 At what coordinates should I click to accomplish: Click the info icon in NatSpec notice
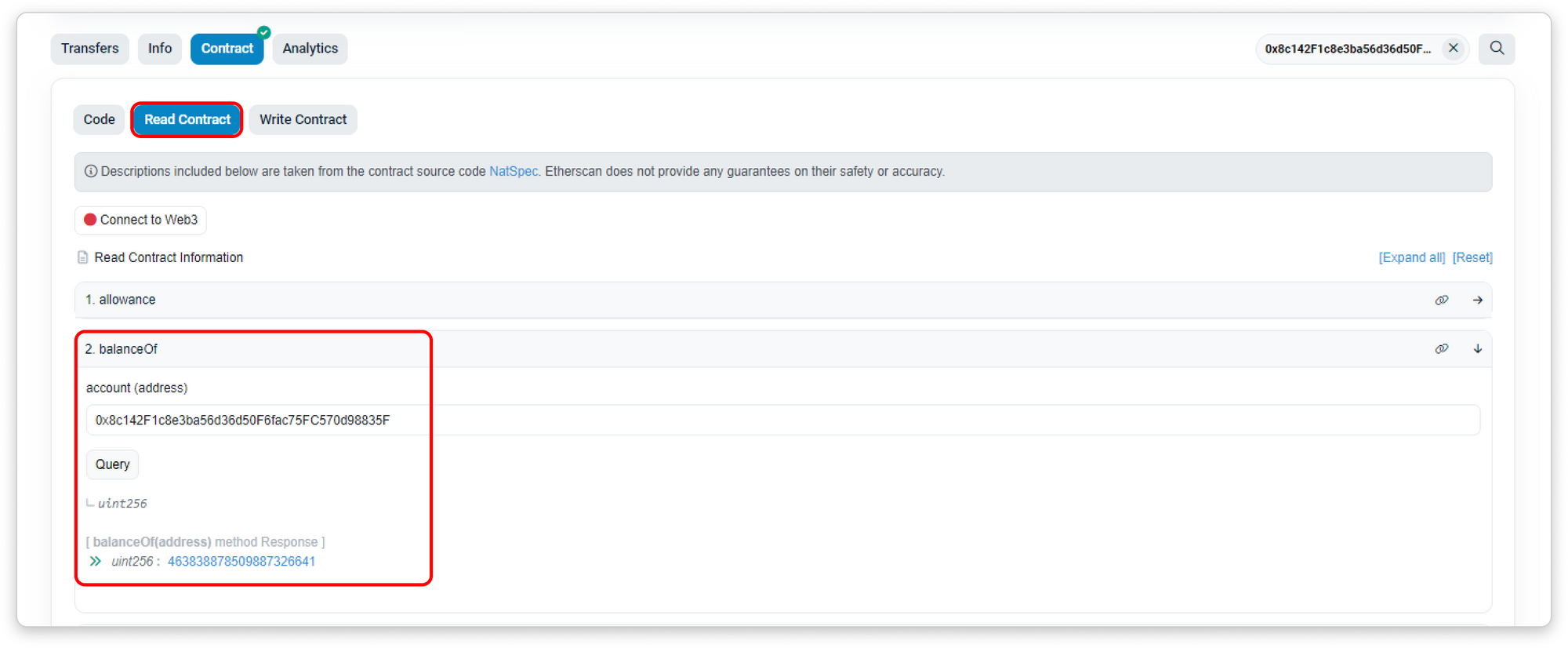pos(91,172)
